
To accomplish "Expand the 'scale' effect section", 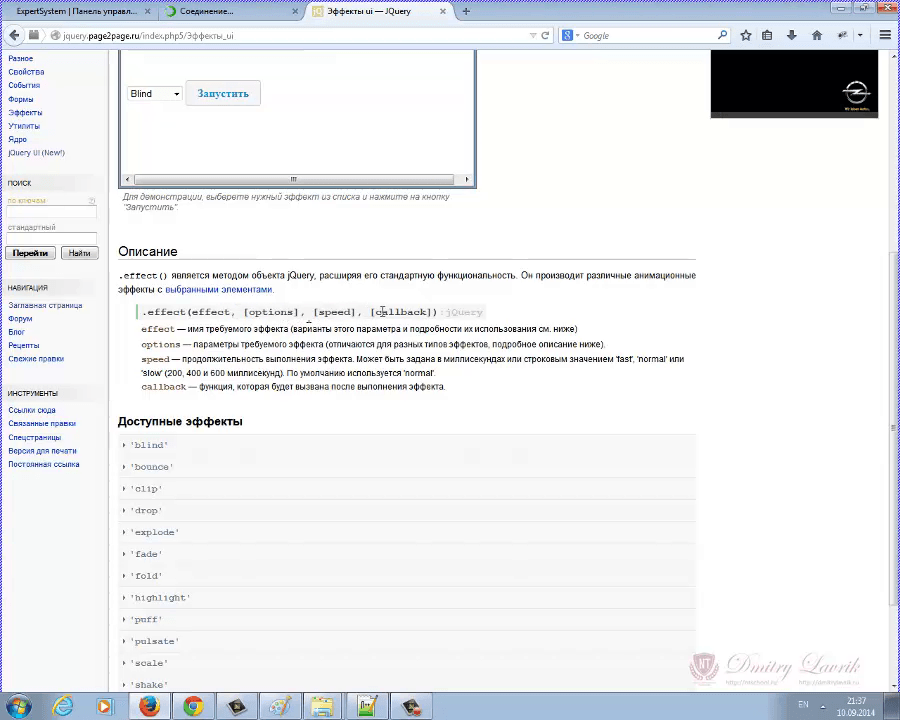I will pyautogui.click(x=407, y=663).
